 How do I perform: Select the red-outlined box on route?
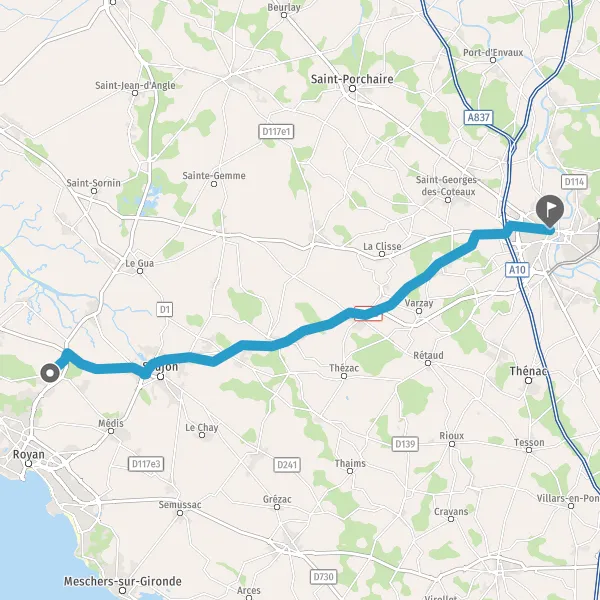[368, 313]
